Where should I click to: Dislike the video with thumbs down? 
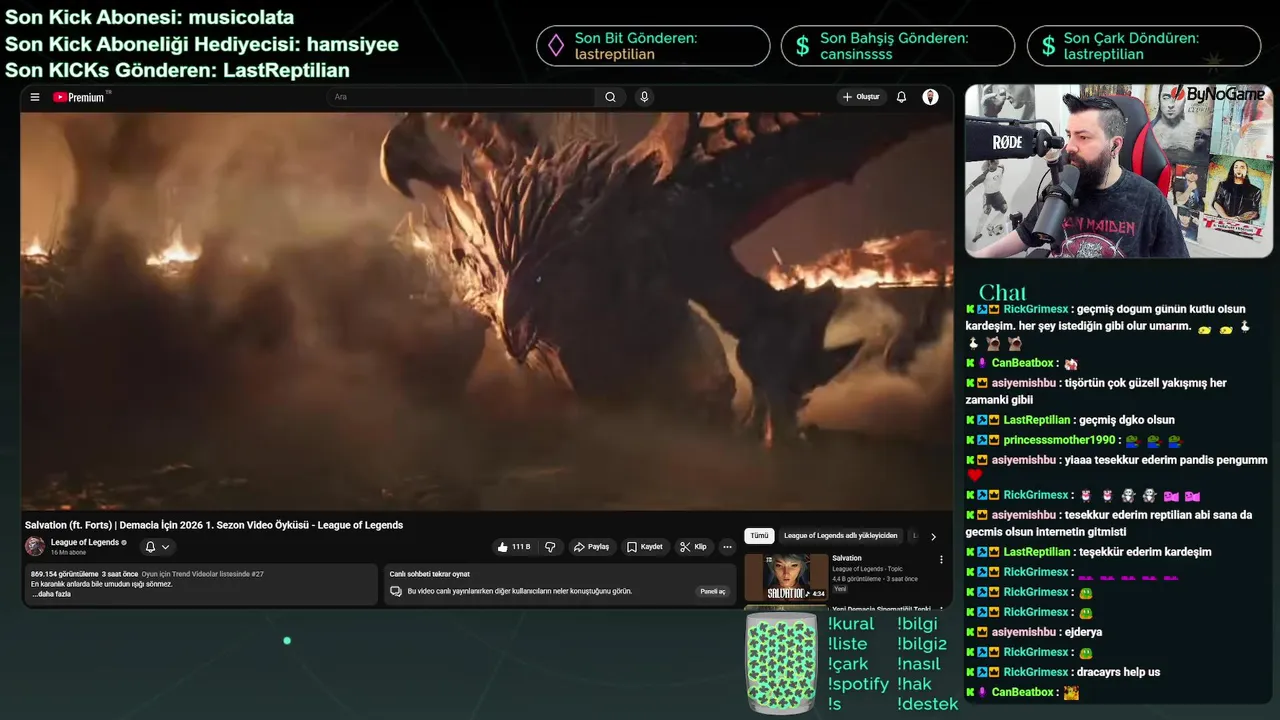(550, 547)
